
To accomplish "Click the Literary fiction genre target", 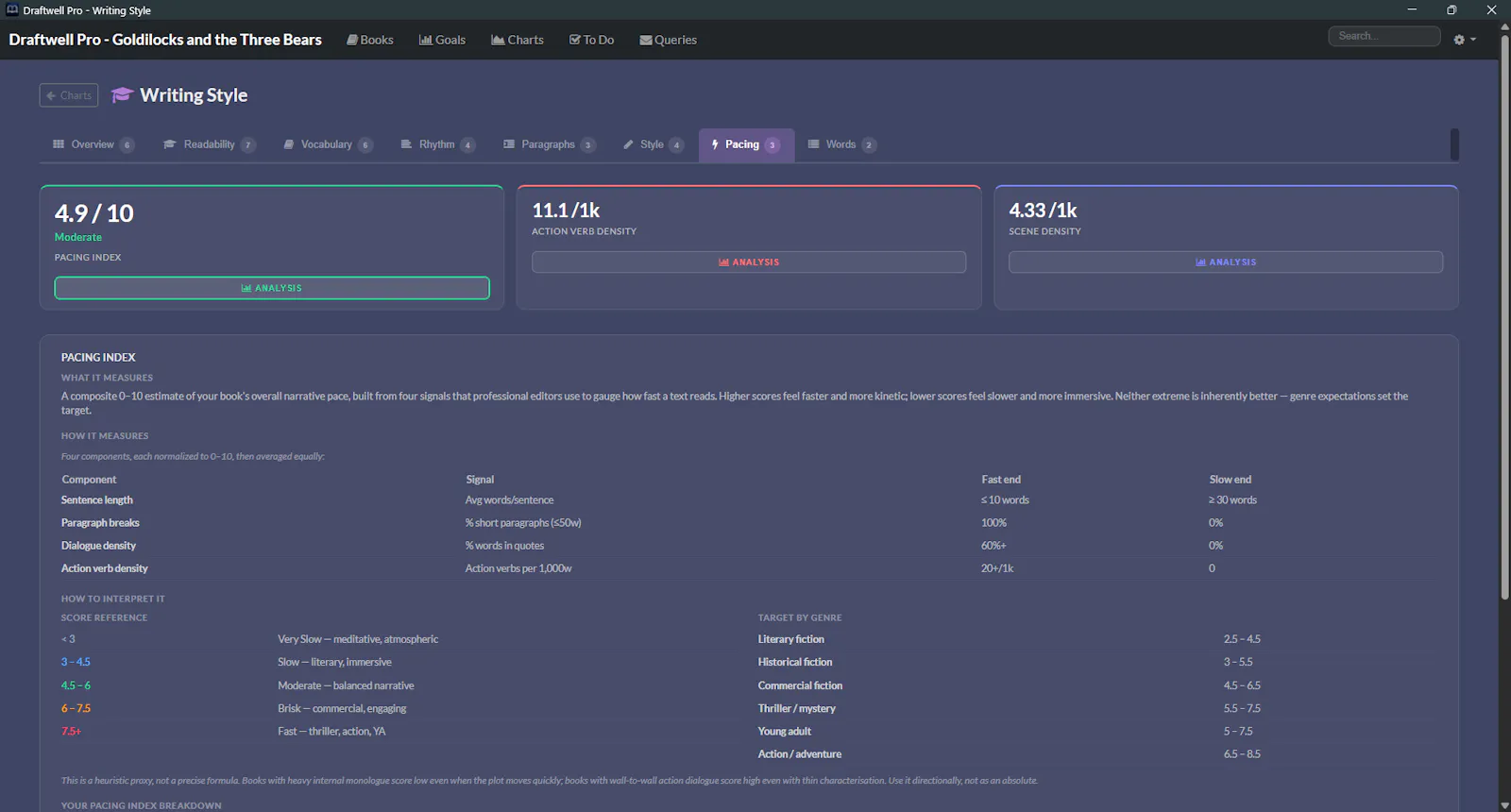I will [x=790, y=639].
